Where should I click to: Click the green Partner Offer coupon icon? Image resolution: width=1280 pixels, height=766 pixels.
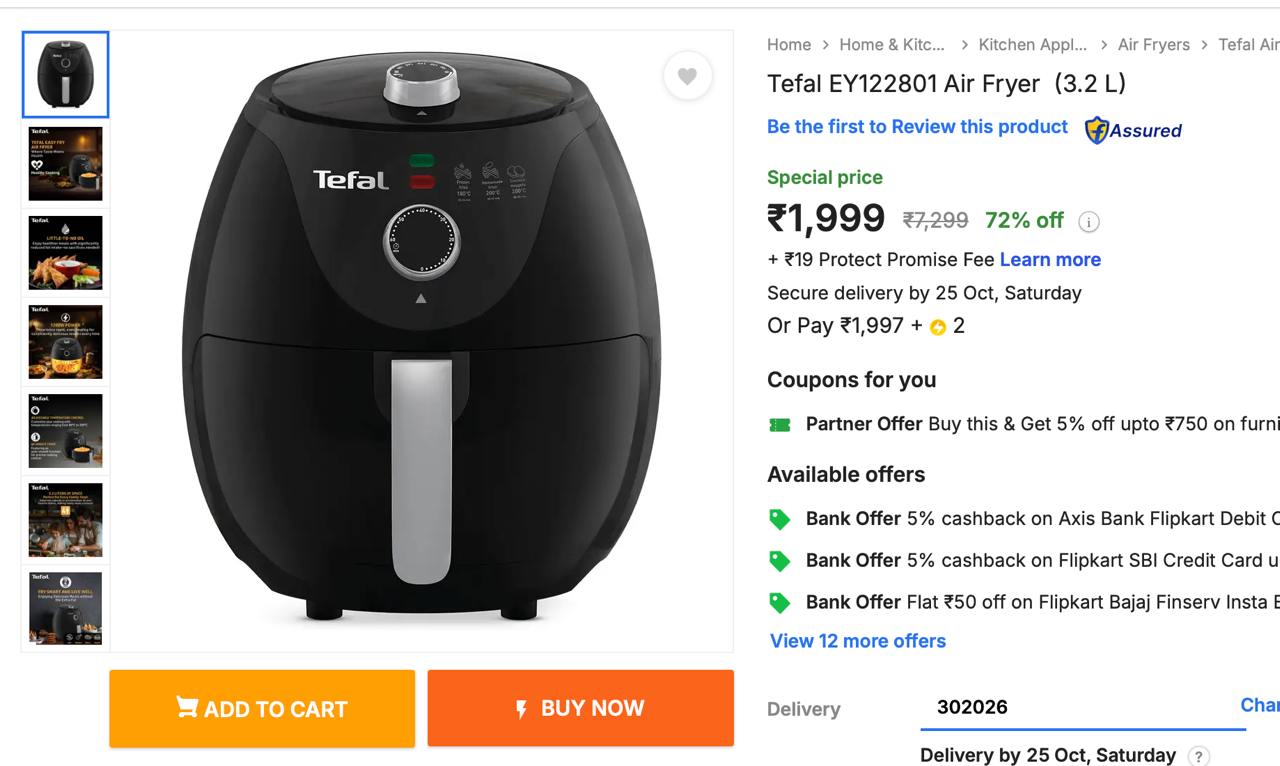[x=780, y=425]
